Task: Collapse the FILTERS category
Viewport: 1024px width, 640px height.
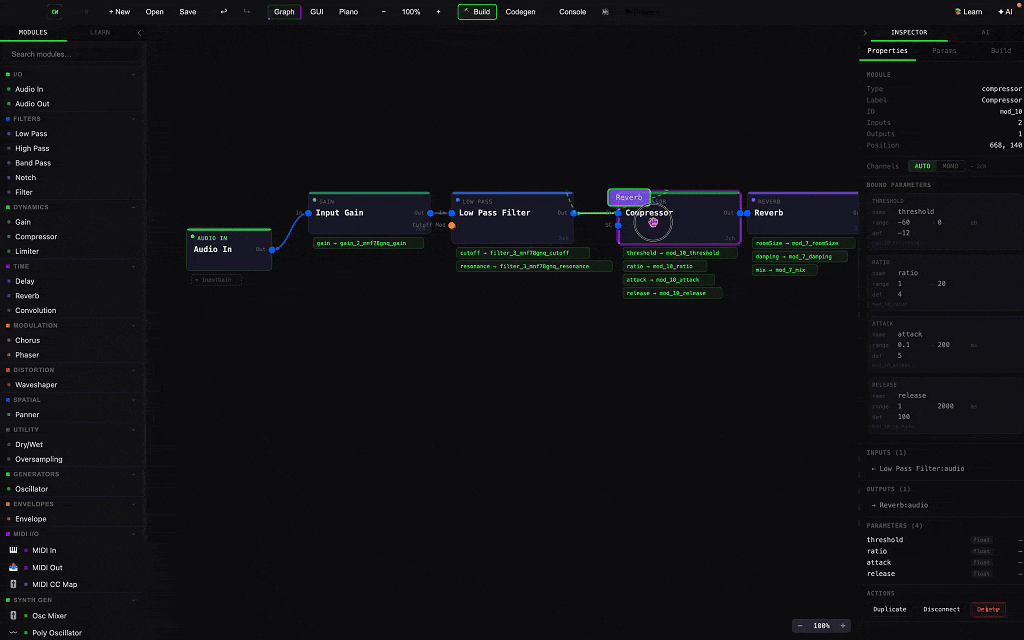Action: click(132, 118)
